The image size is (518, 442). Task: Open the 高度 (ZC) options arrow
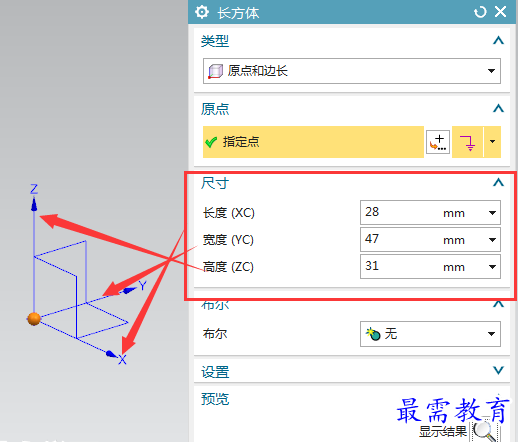click(492, 267)
